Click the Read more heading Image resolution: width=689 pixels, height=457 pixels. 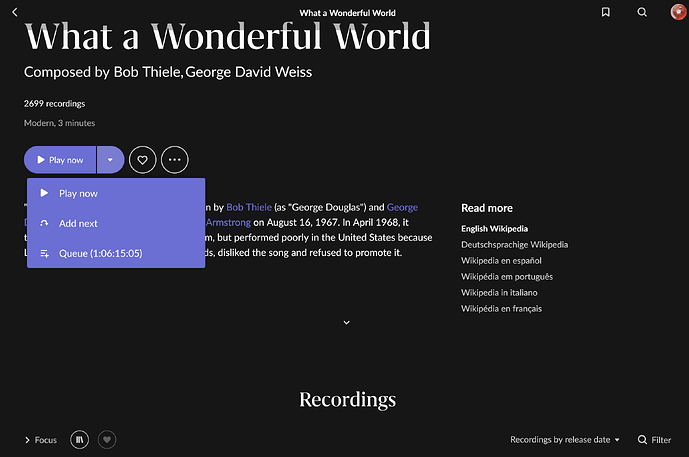click(487, 208)
